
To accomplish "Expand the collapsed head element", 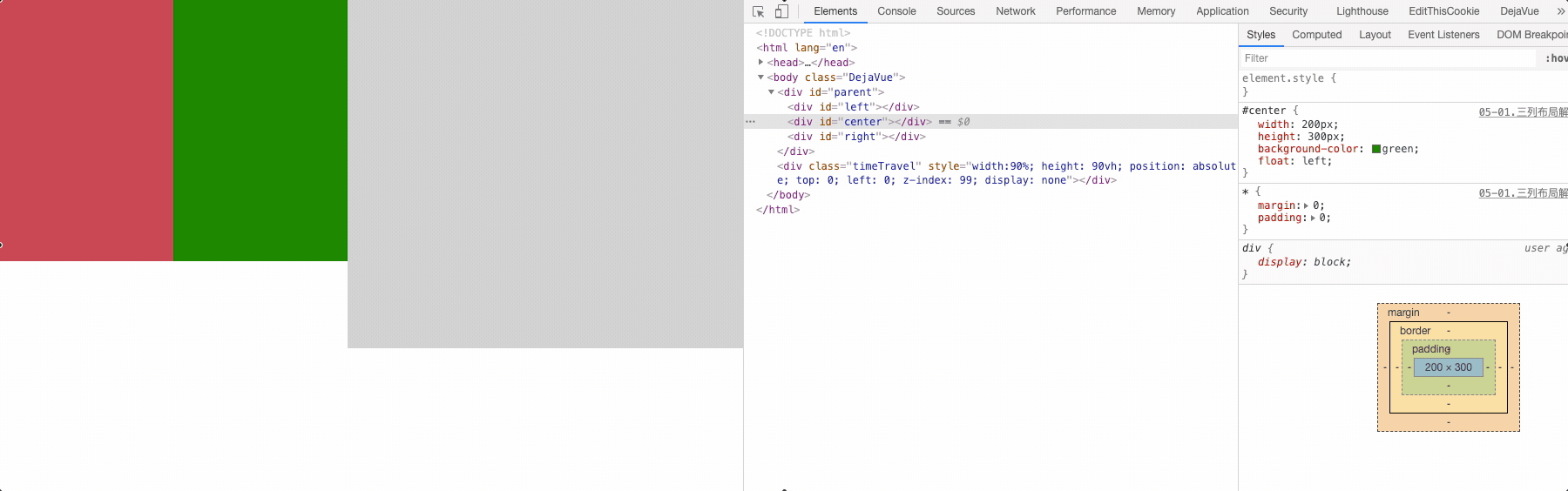I will click(x=760, y=63).
